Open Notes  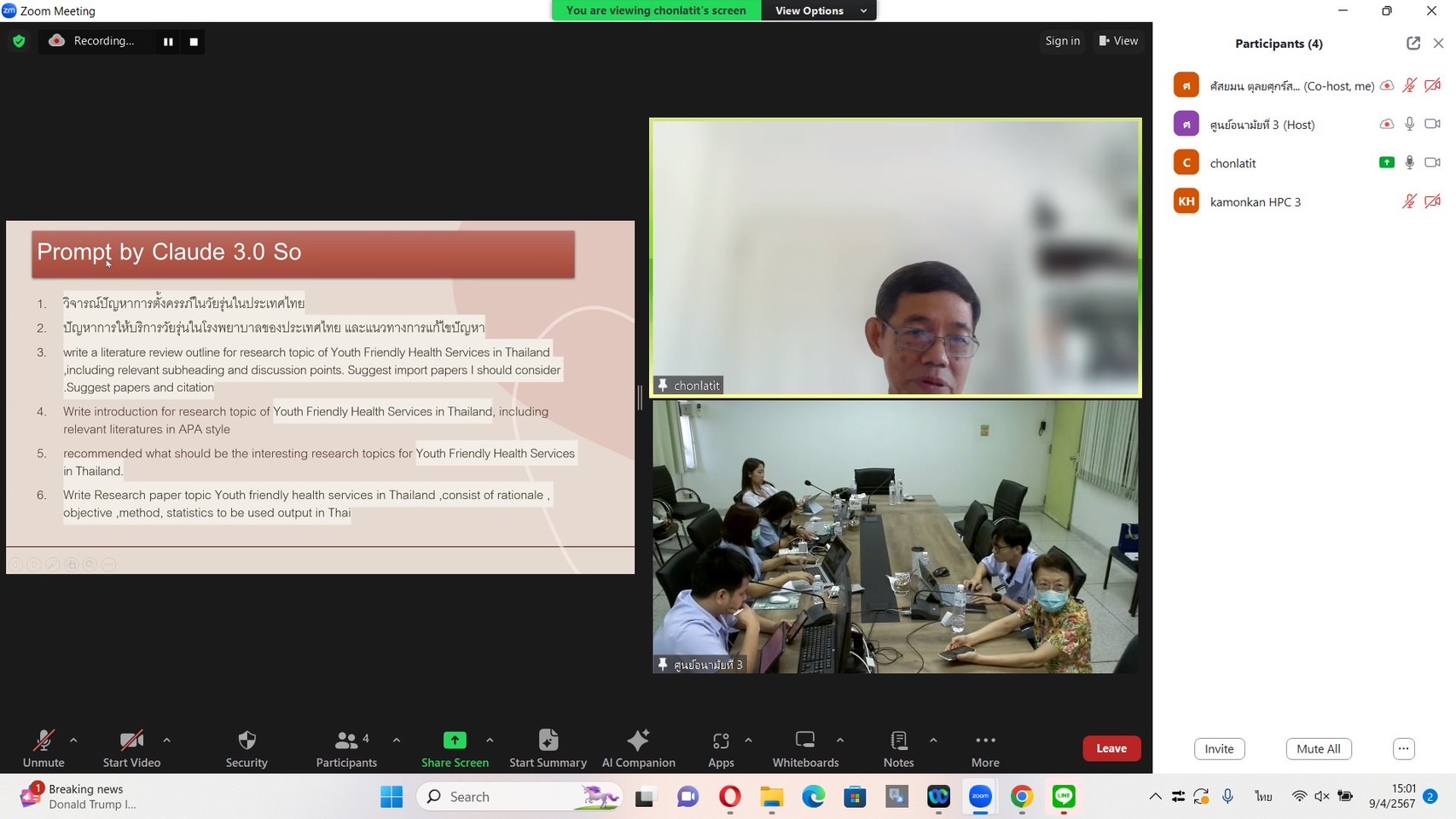pyautogui.click(x=898, y=748)
